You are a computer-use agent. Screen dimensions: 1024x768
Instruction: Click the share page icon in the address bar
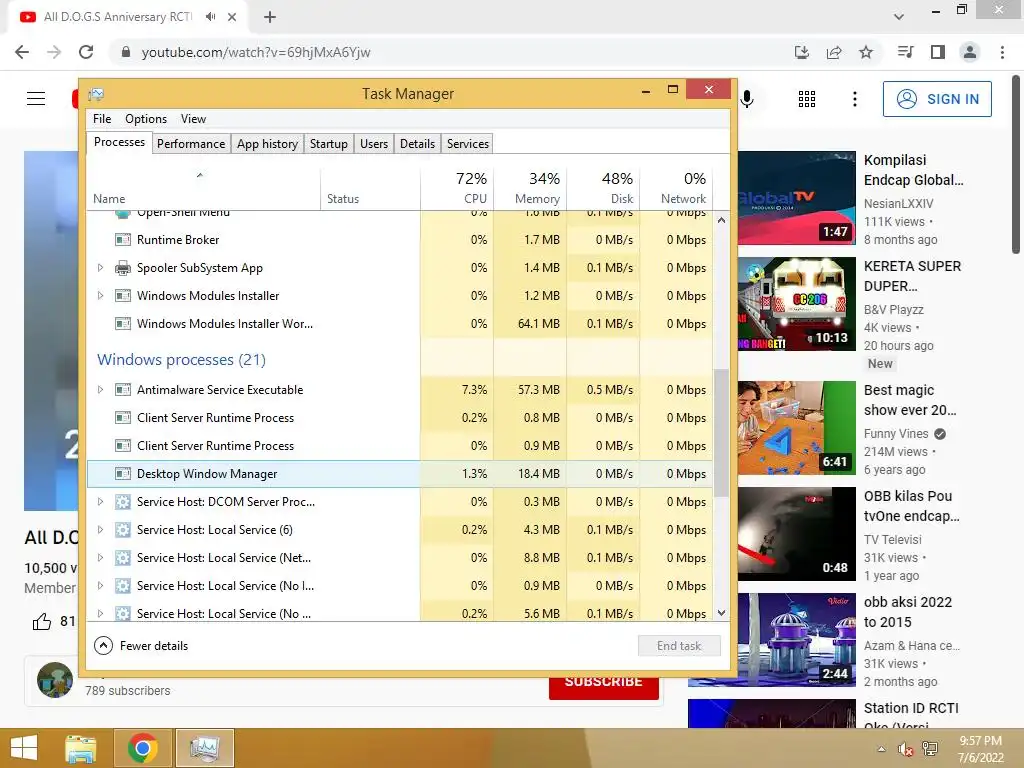[834, 52]
